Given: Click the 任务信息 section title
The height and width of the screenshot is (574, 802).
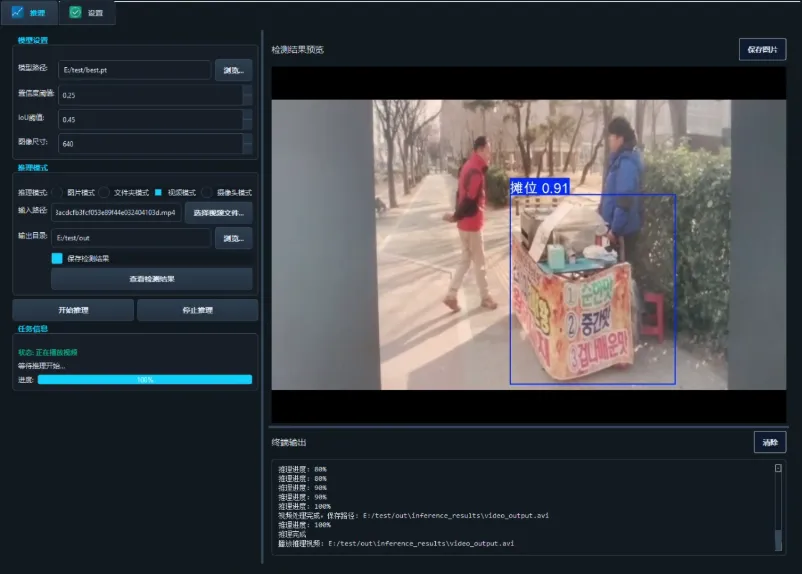Looking at the screenshot, I should 33,328.
